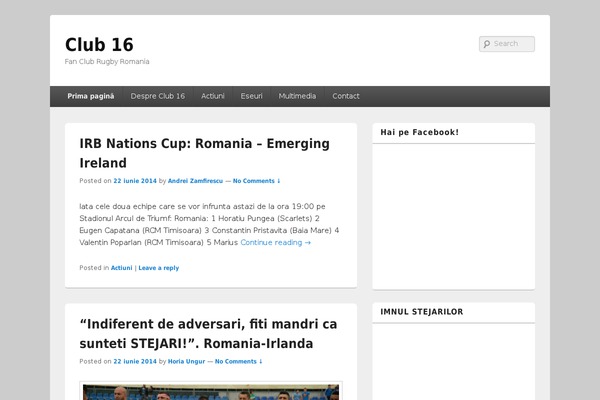Open the Eseuri menu item

point(251,96)
